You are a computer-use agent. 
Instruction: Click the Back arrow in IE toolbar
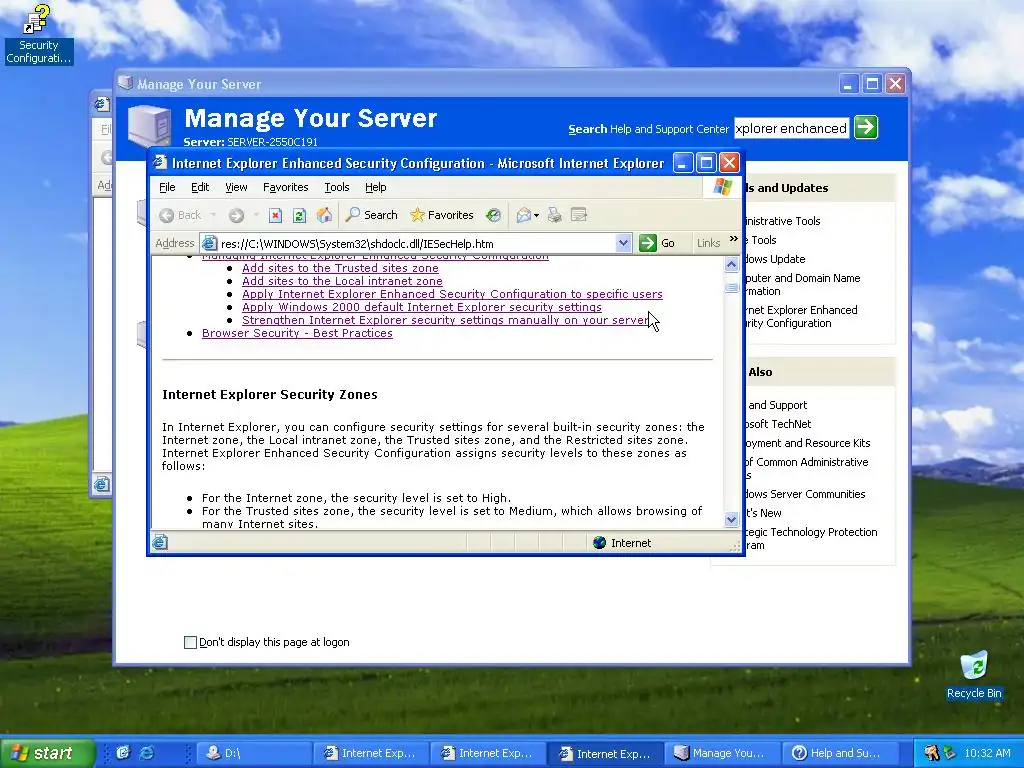180,215
